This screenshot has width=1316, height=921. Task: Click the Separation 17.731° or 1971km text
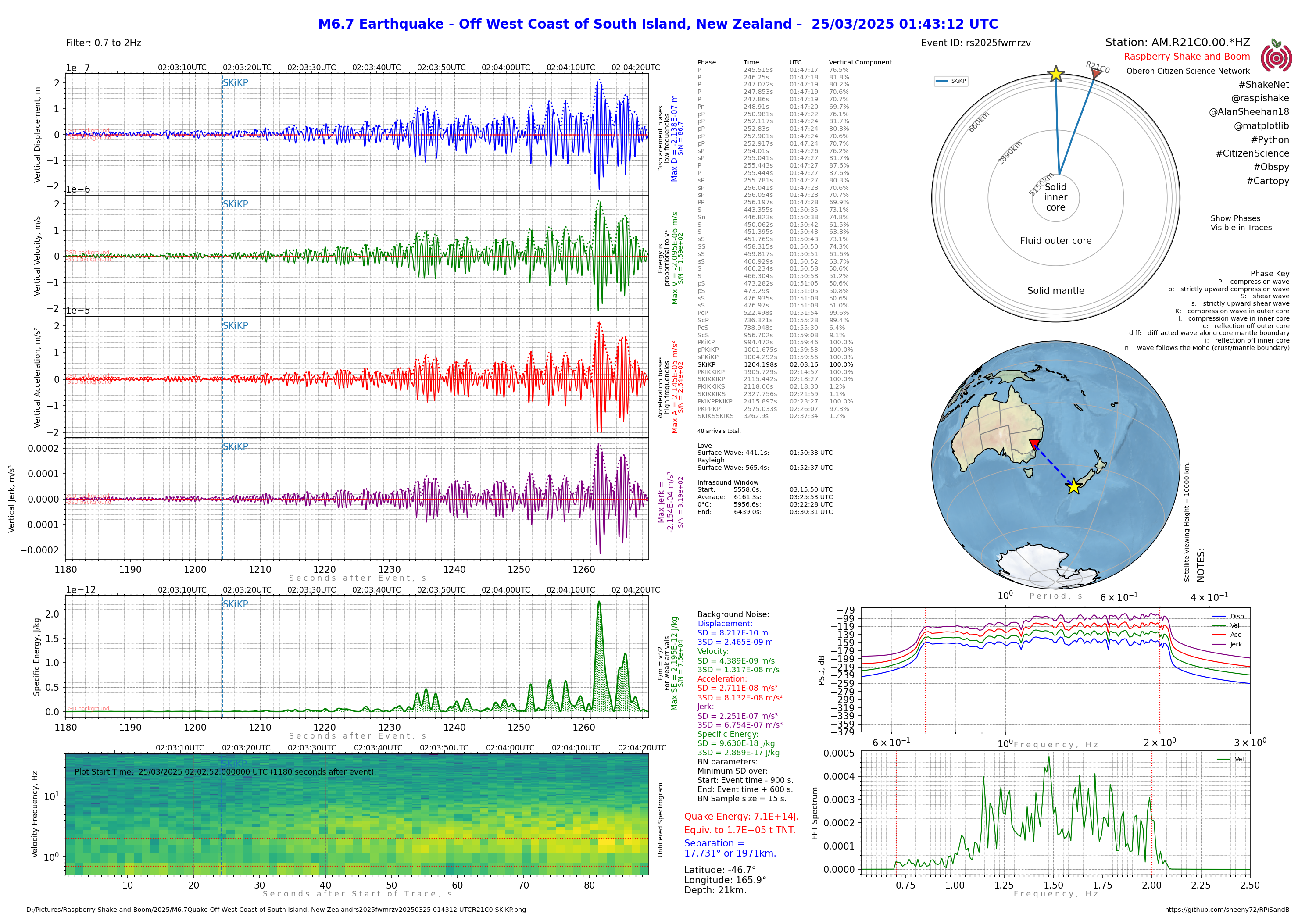(x=730, y=848)
